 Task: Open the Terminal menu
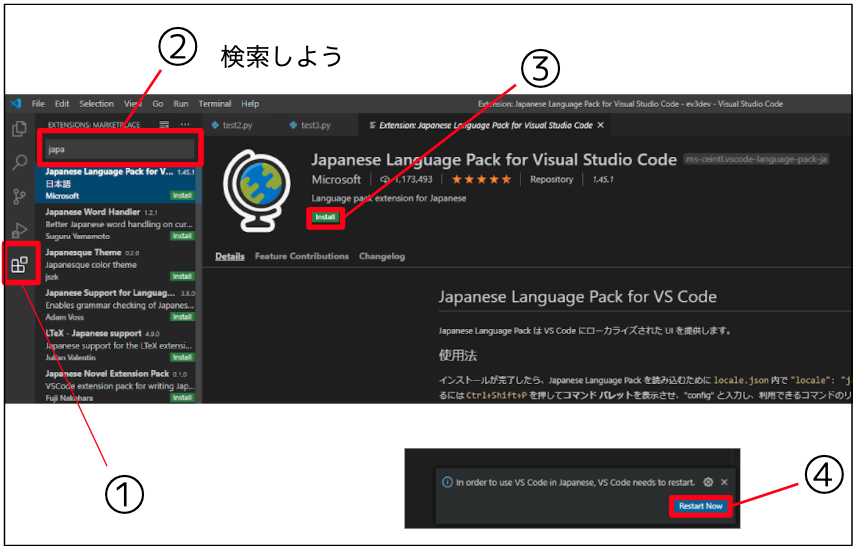(214, 104)
